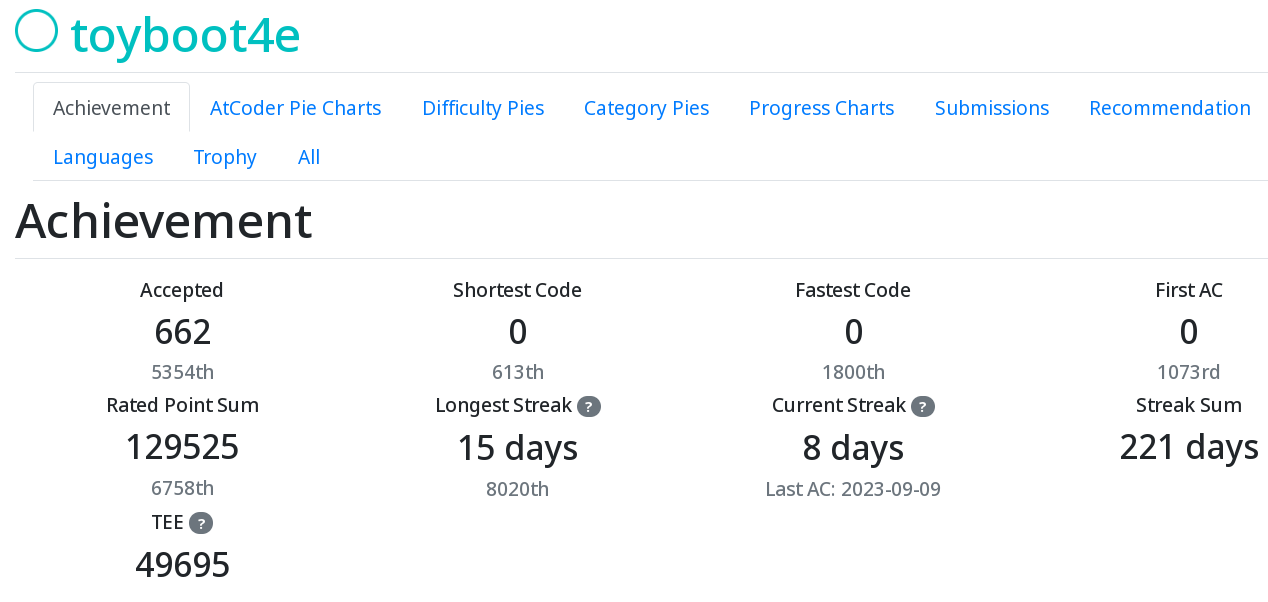
Task: Click the Current Streak question mark icon
Action: pos(923,406)
